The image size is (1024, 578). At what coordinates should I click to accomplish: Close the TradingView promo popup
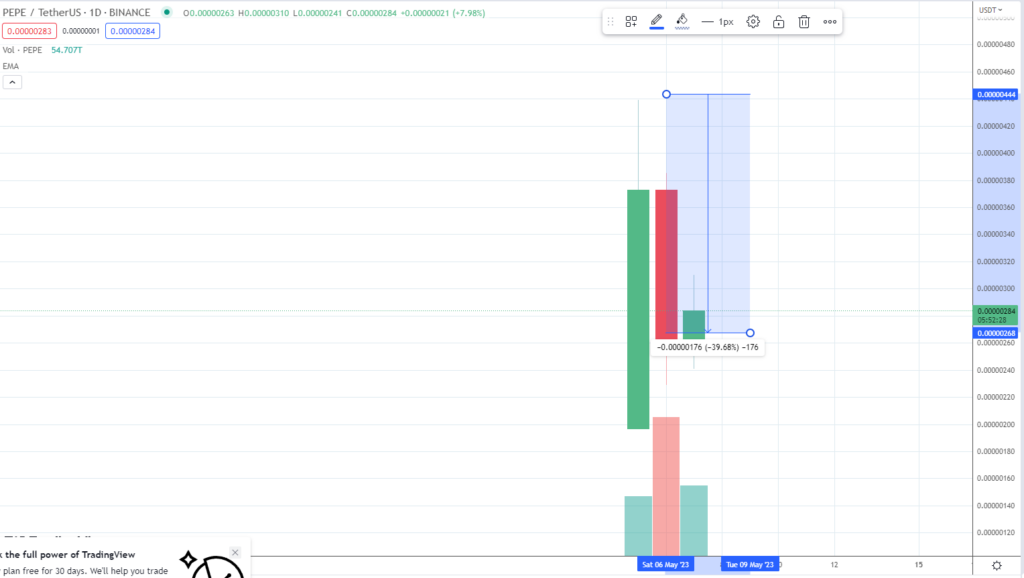click(x=235, y=552)
